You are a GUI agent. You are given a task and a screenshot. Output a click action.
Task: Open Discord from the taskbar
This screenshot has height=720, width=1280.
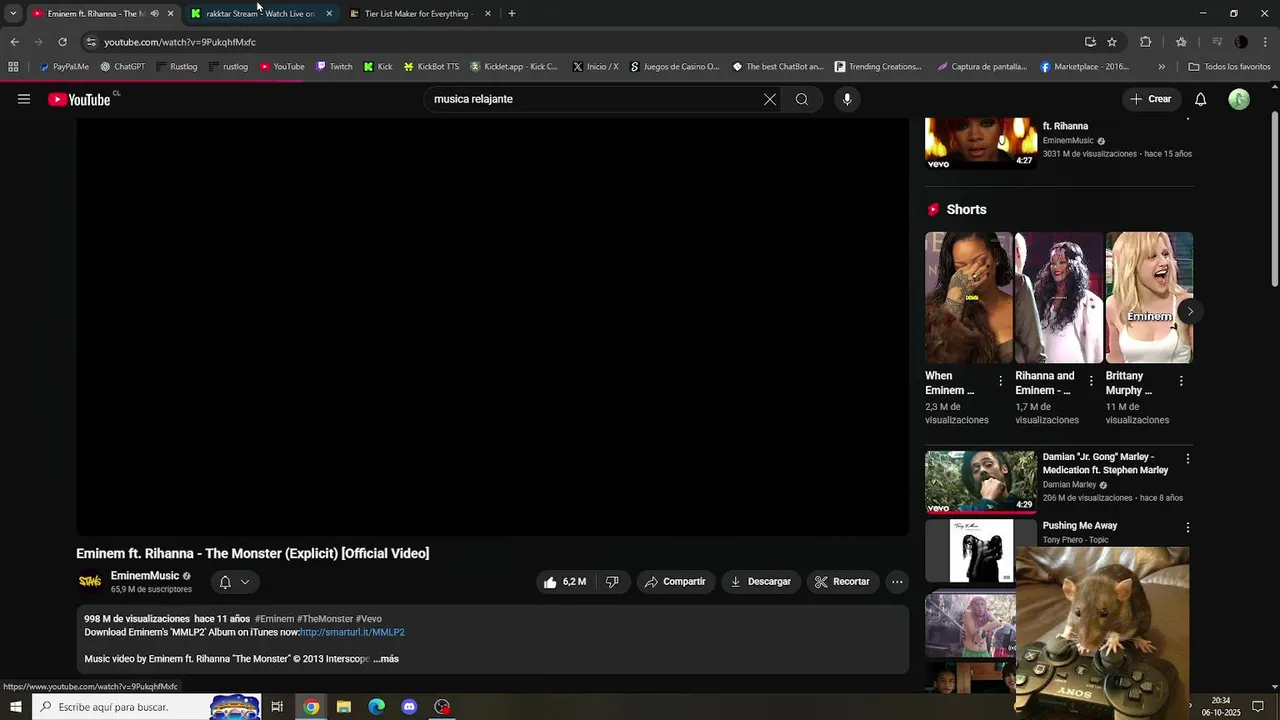tap(409, 707)
